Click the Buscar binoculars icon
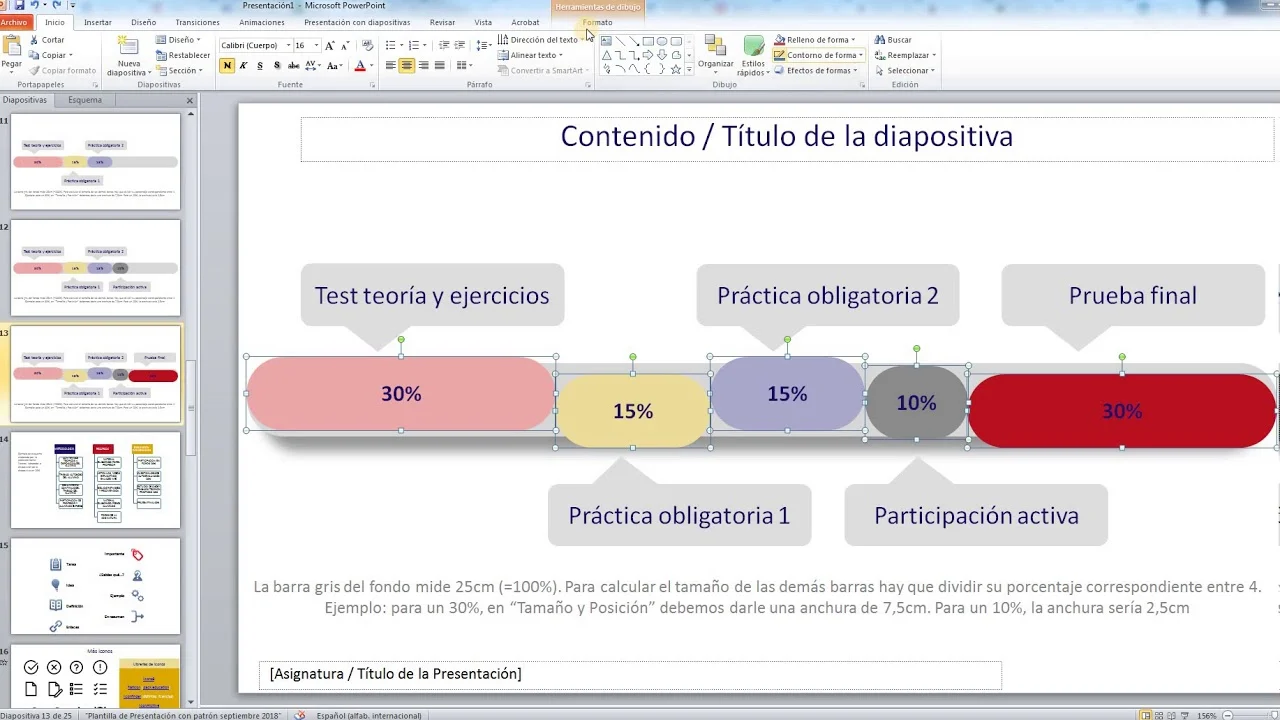 (880, 40)
